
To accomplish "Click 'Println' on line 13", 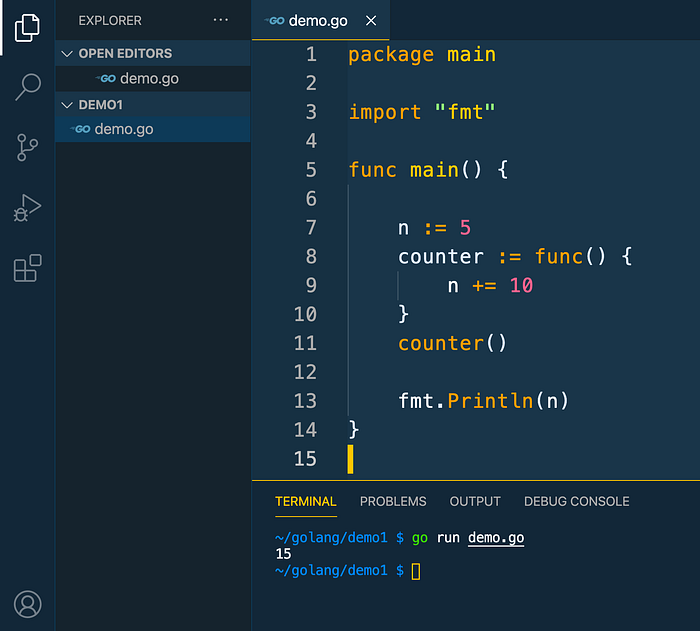I will (490, 401).
